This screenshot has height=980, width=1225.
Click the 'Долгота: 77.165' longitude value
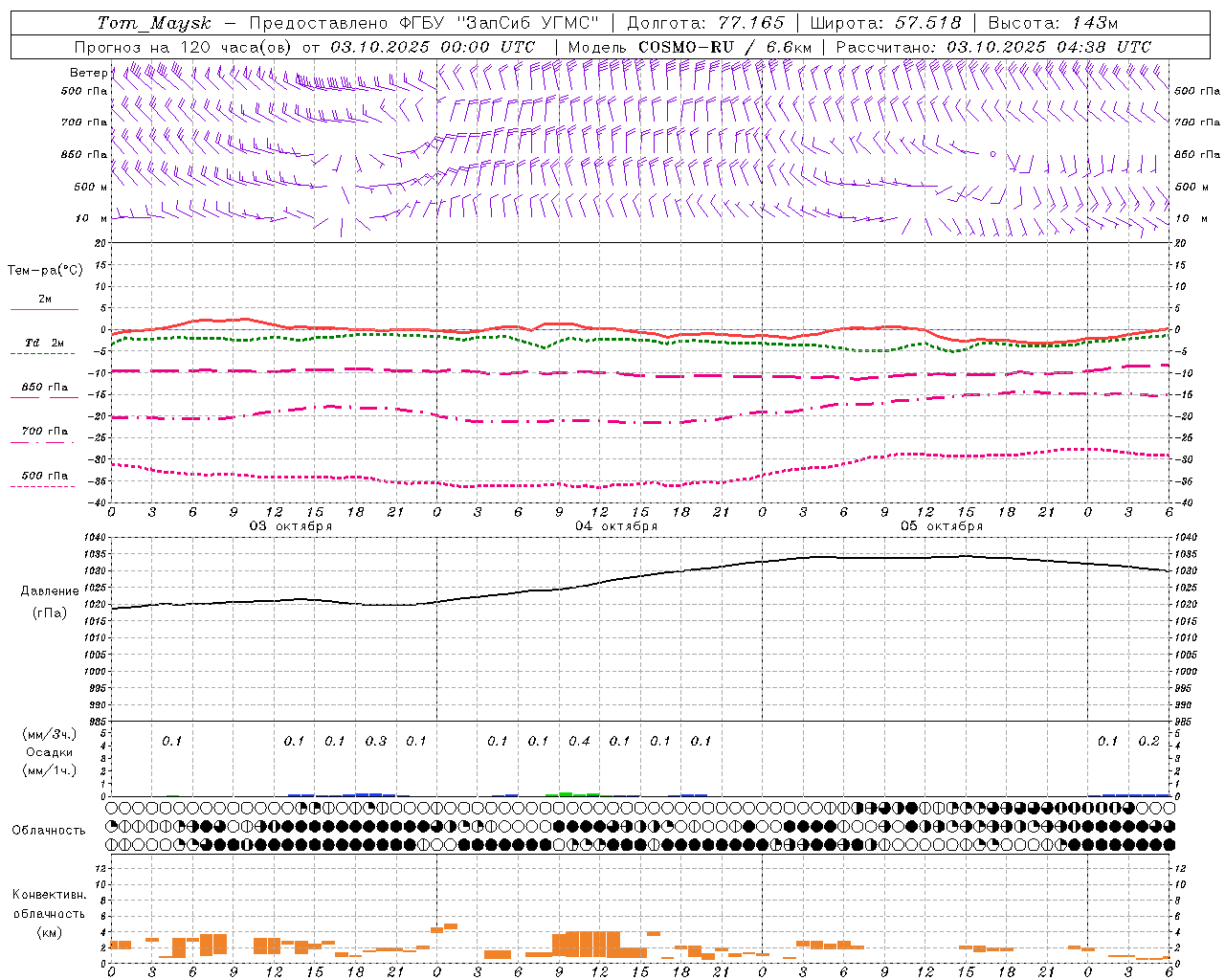705,23
